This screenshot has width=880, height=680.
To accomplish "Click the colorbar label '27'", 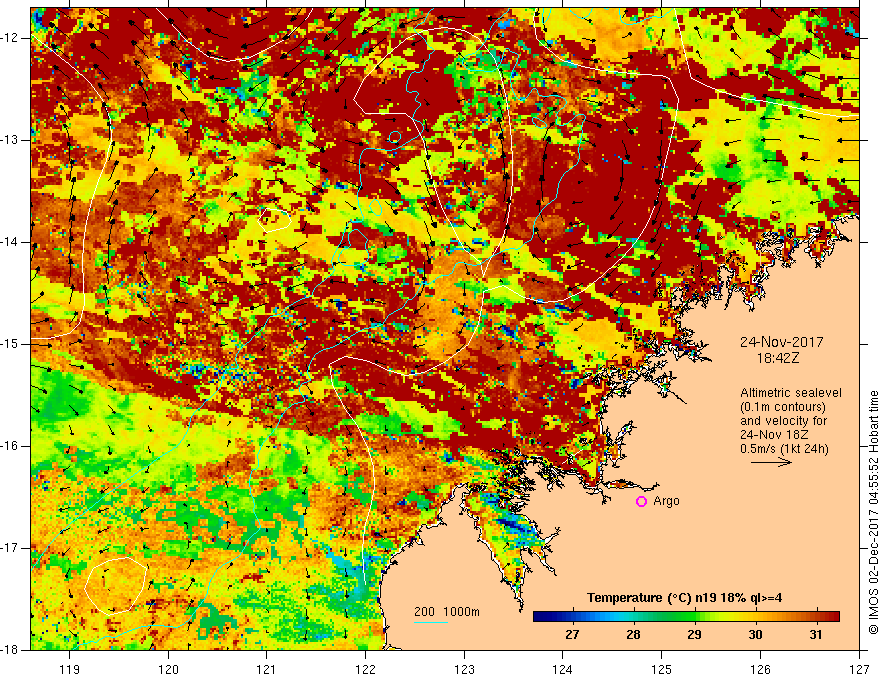I will tap(572, 635).
